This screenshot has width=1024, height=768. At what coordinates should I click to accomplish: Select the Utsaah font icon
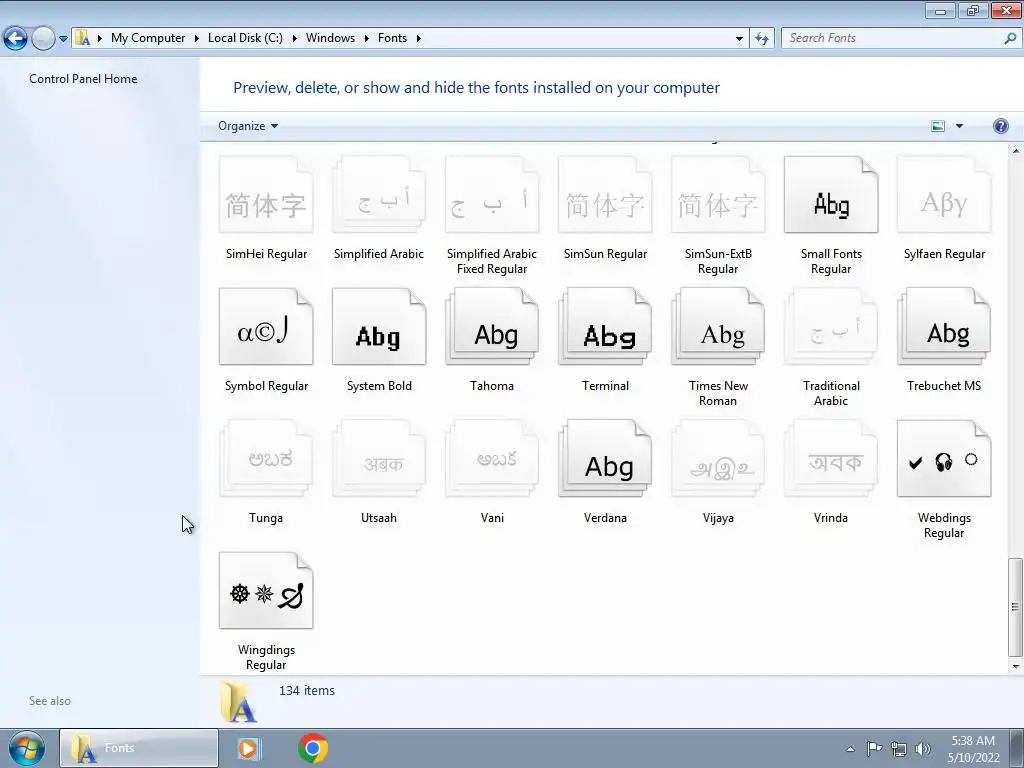point(379,458)
